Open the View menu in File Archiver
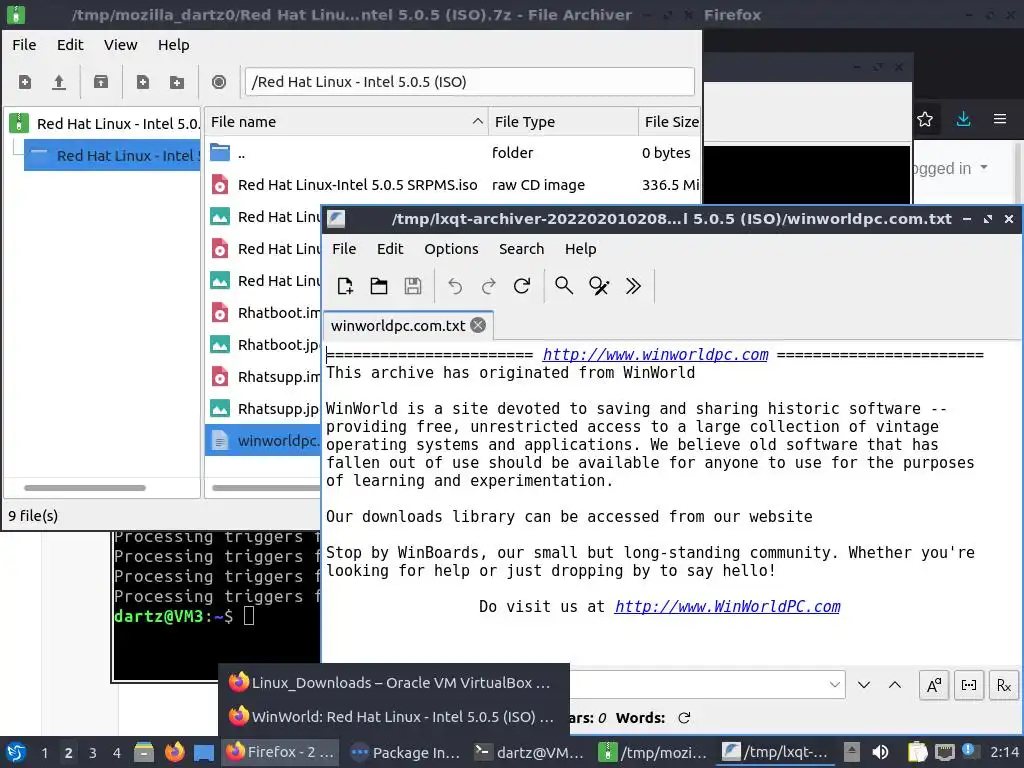 pos(120,44)
